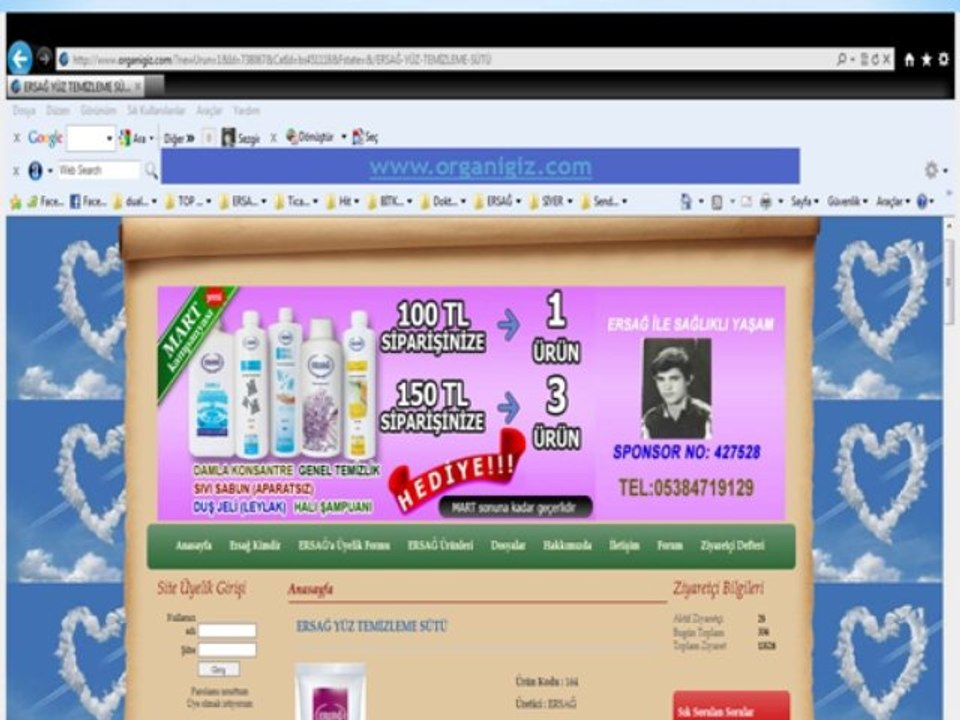The height and width of the screenshot is (720, 960).
Task: Open ERSAĞ'a Üyelik Formu link
Action: 344,546
